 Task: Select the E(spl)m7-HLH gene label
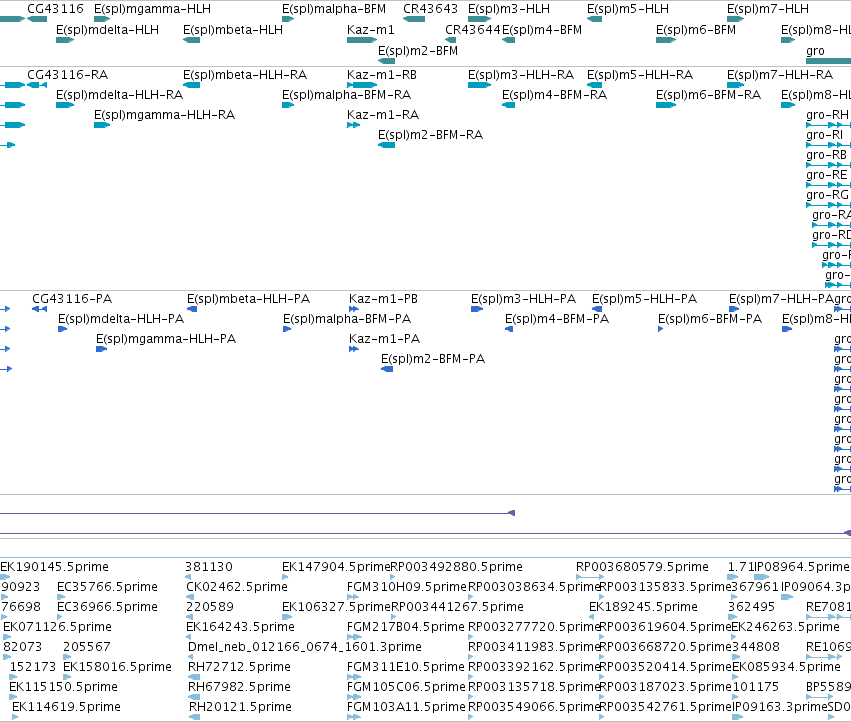[x=768, y=9]
